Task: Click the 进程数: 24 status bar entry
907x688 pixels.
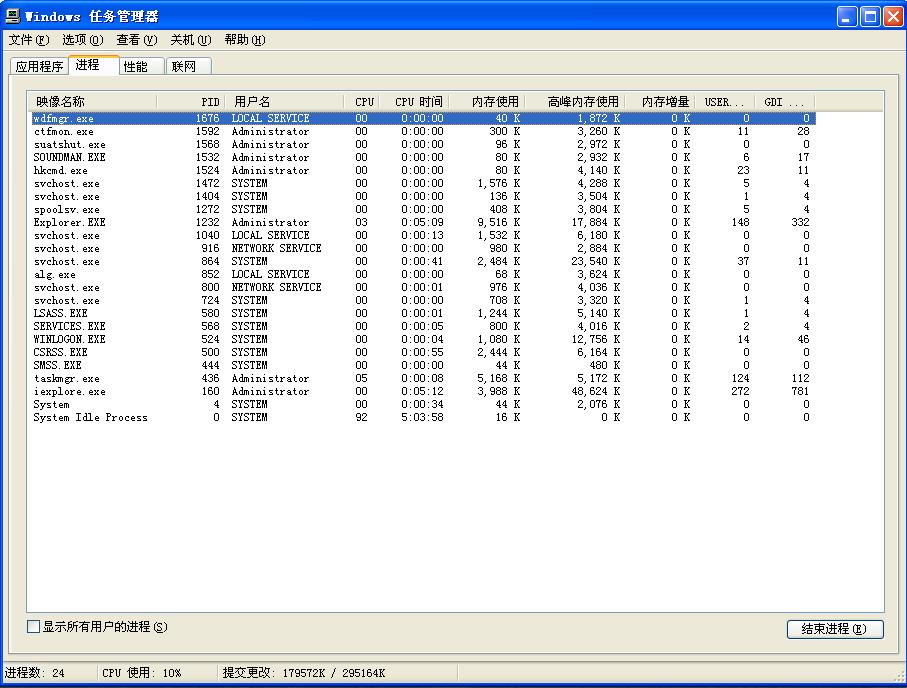Action: tap(35, 673)
